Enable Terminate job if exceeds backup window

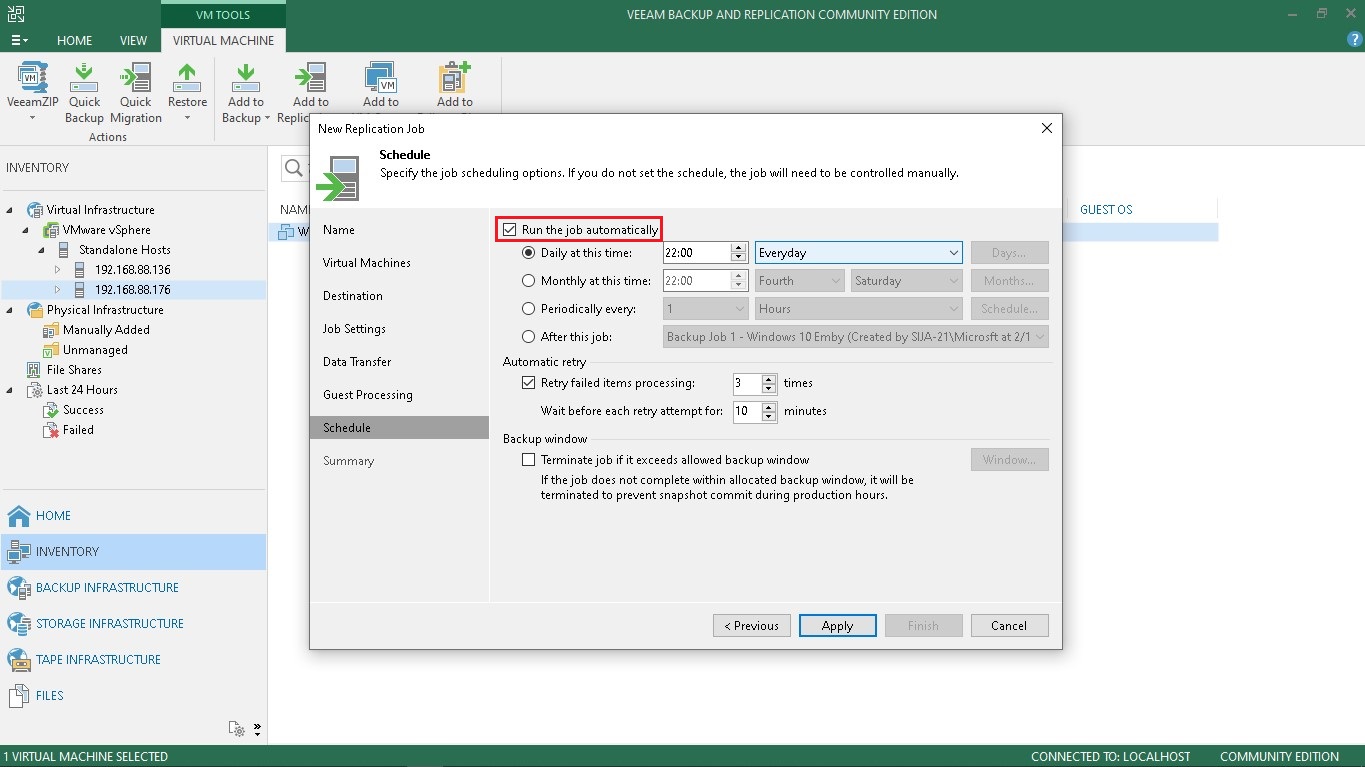click(529, 460)
